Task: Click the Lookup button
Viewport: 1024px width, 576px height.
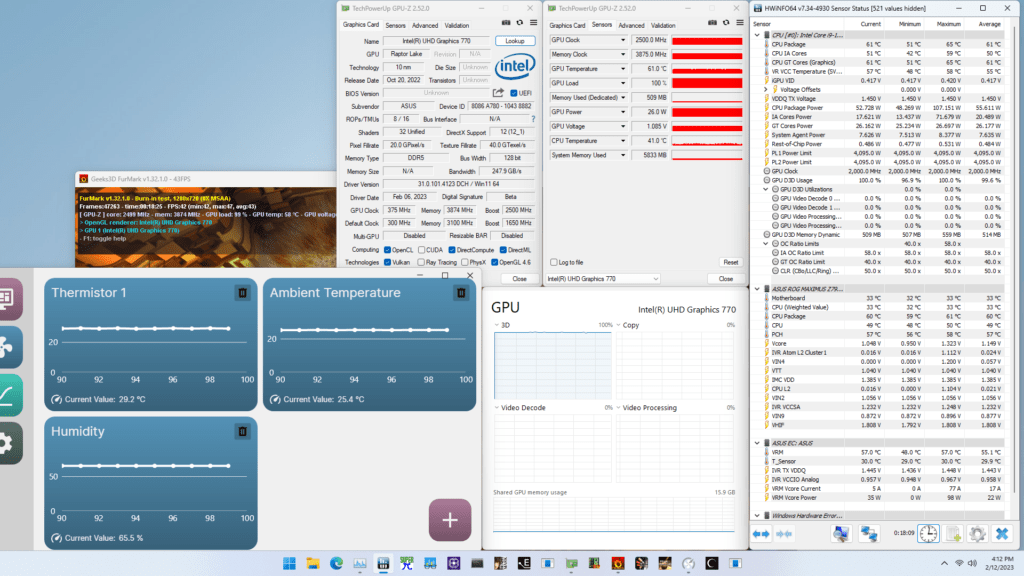Action: click(515, 40)
